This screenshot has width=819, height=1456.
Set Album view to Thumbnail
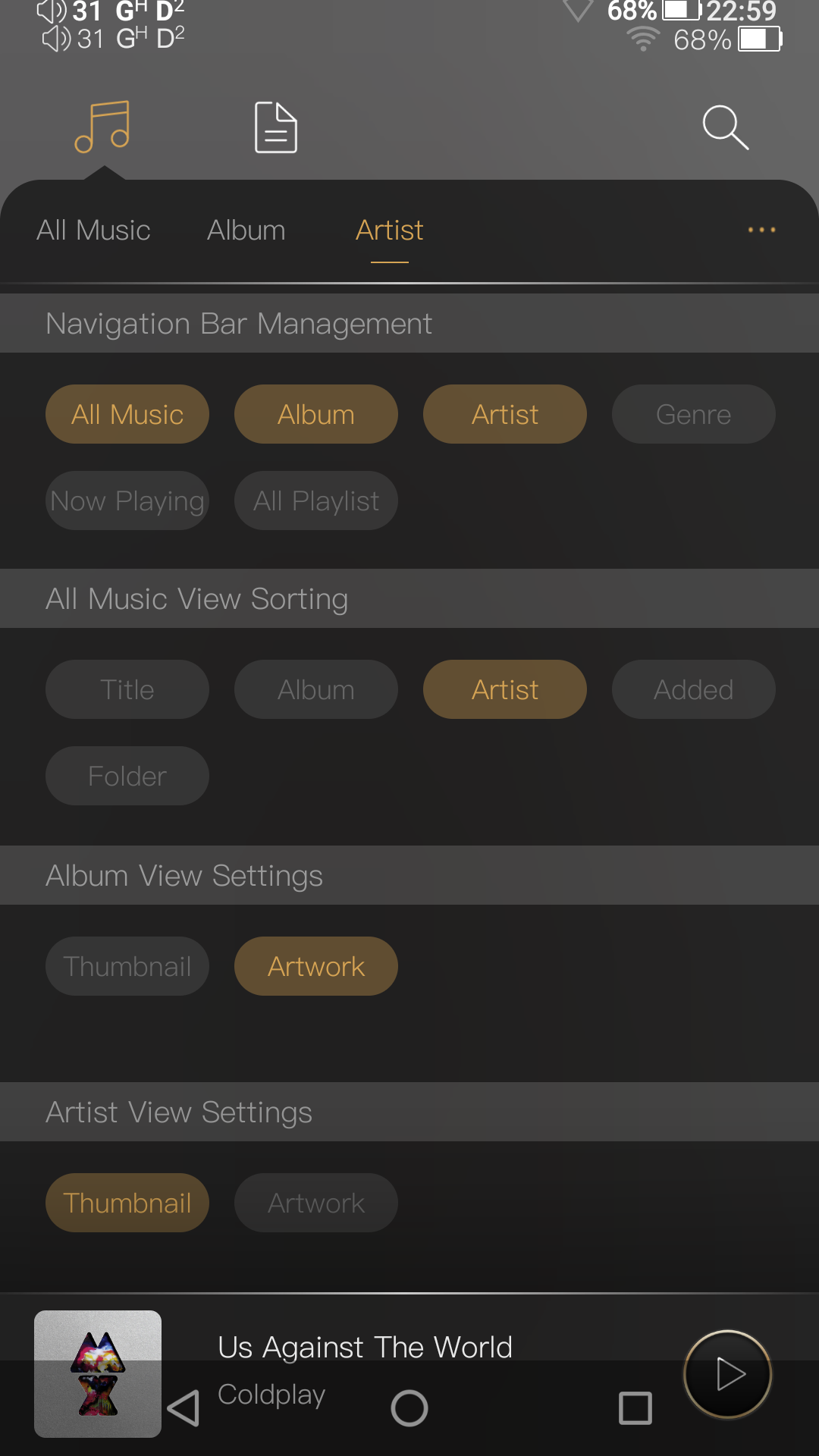[127, 966]
